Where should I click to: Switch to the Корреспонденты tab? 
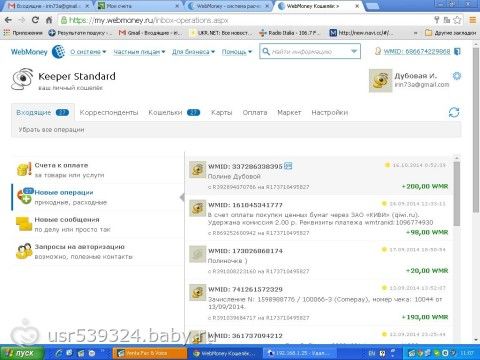pos(109,113)
